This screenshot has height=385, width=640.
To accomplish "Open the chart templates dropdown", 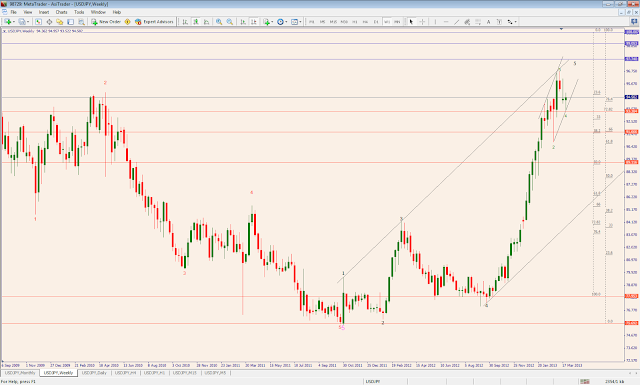I will pos(300,22).
